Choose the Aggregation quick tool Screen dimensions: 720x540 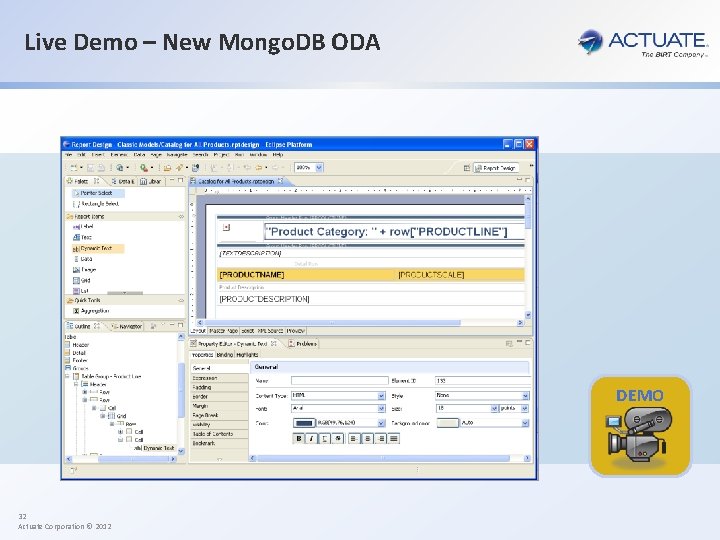pos(91,311)
